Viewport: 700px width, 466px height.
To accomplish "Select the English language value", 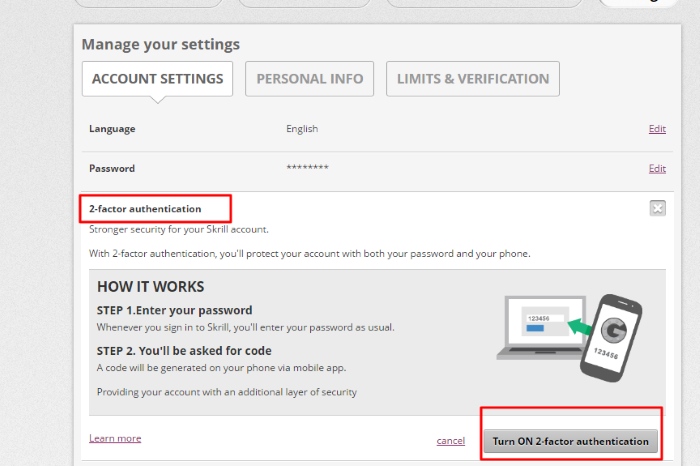I will [302, 129].
